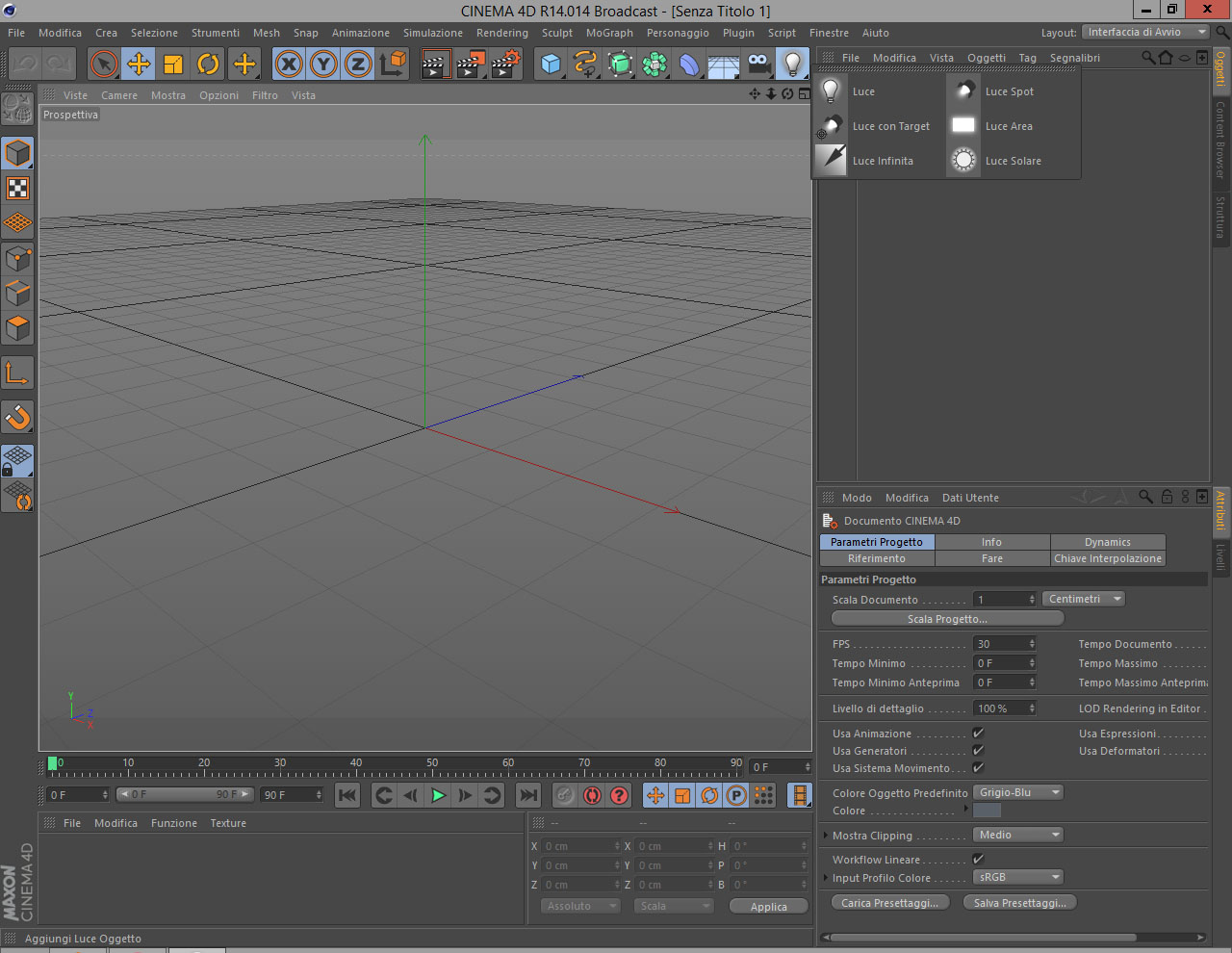Switch to the Riferimento tab
Screen dimensions: 1232x953
tap(877, 558)
